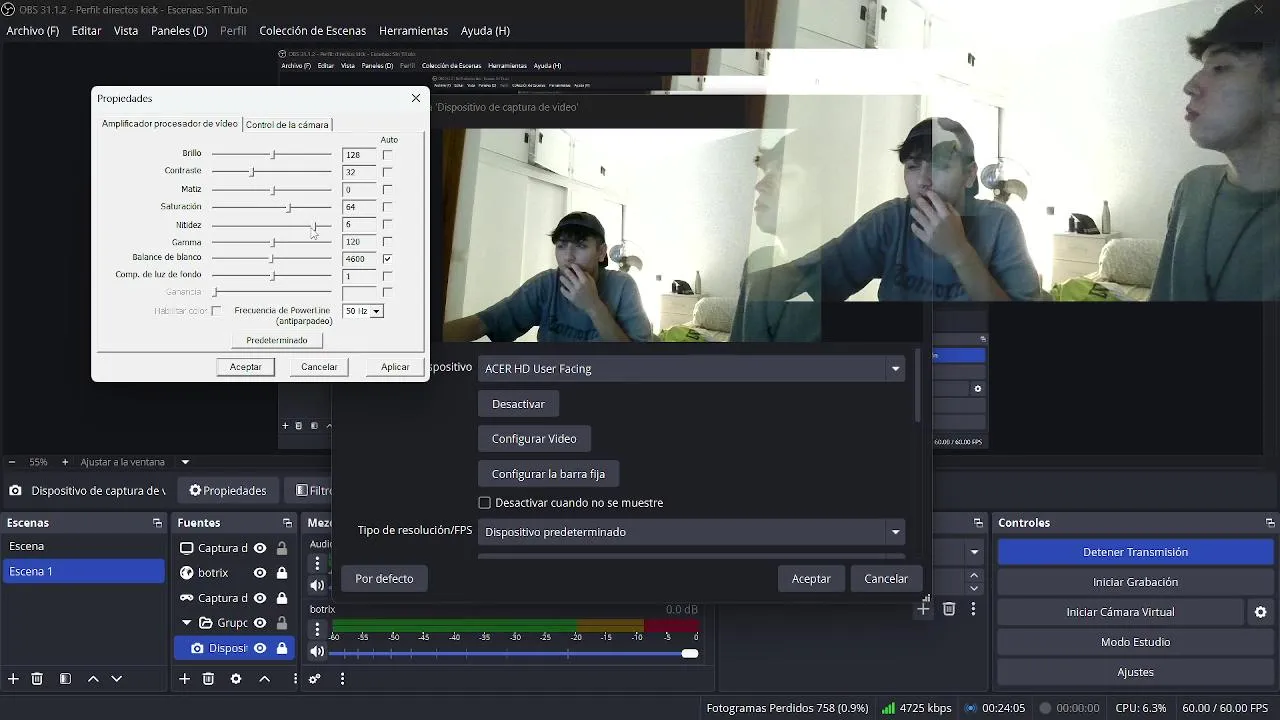This screenshot has height=720, width=1280.
Task: Collapse the Grupo folder in Fuentes
Action: [x=186, y=623]
